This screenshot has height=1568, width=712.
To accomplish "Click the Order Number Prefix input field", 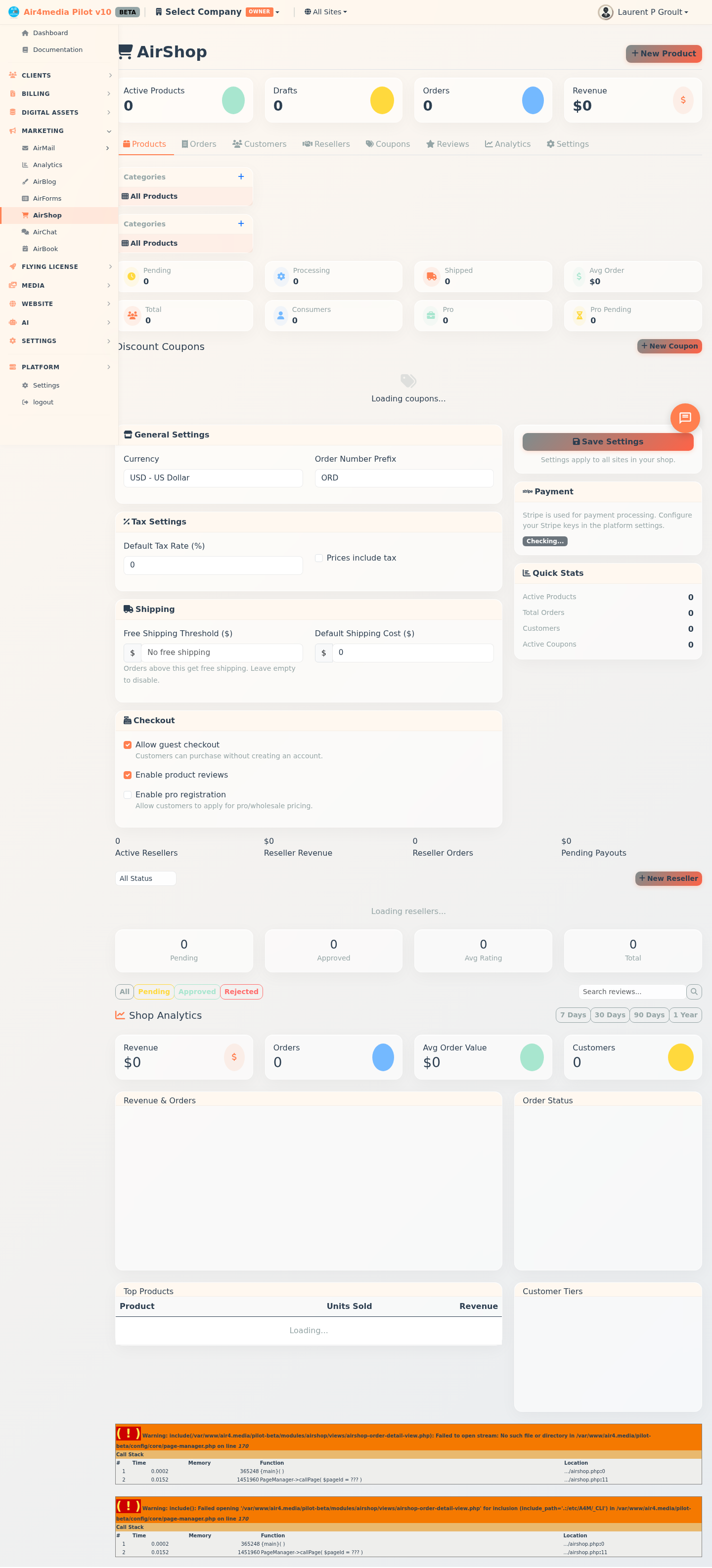I will click(404, 478).
